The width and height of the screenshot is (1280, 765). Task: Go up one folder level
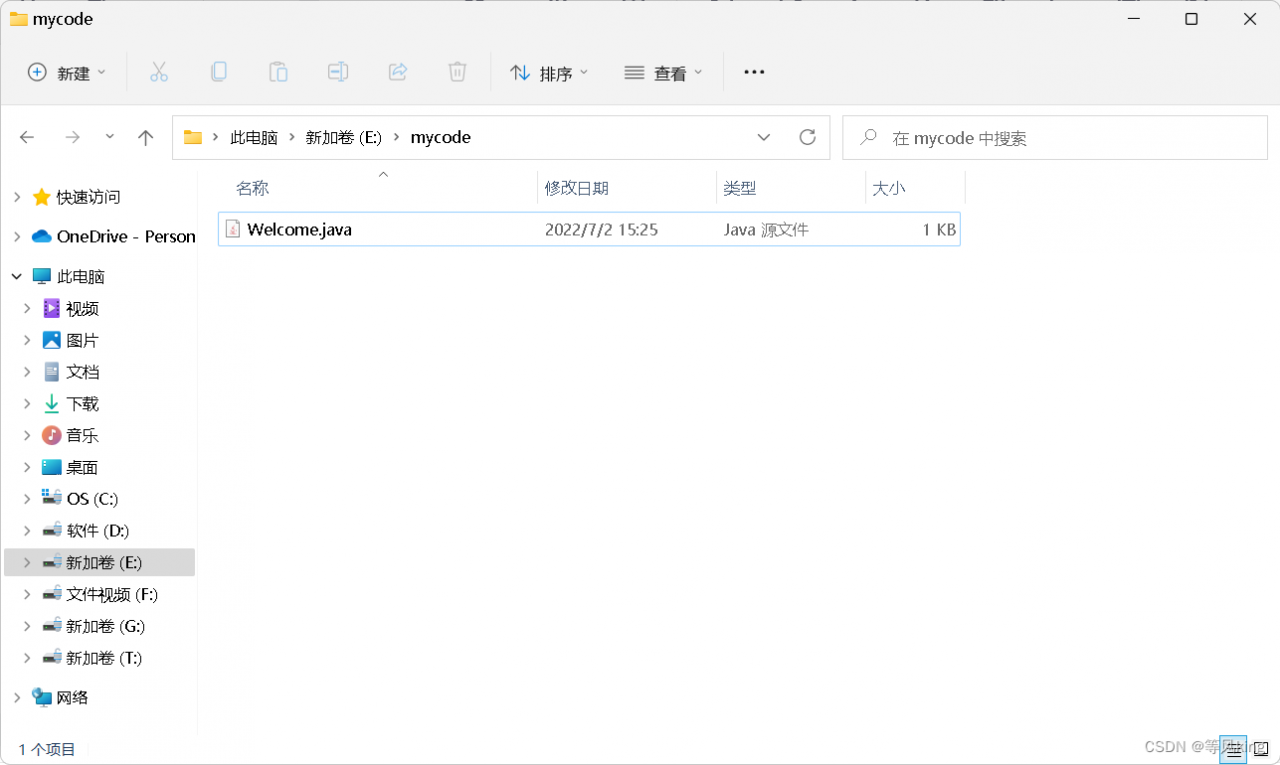pos(146,138)
